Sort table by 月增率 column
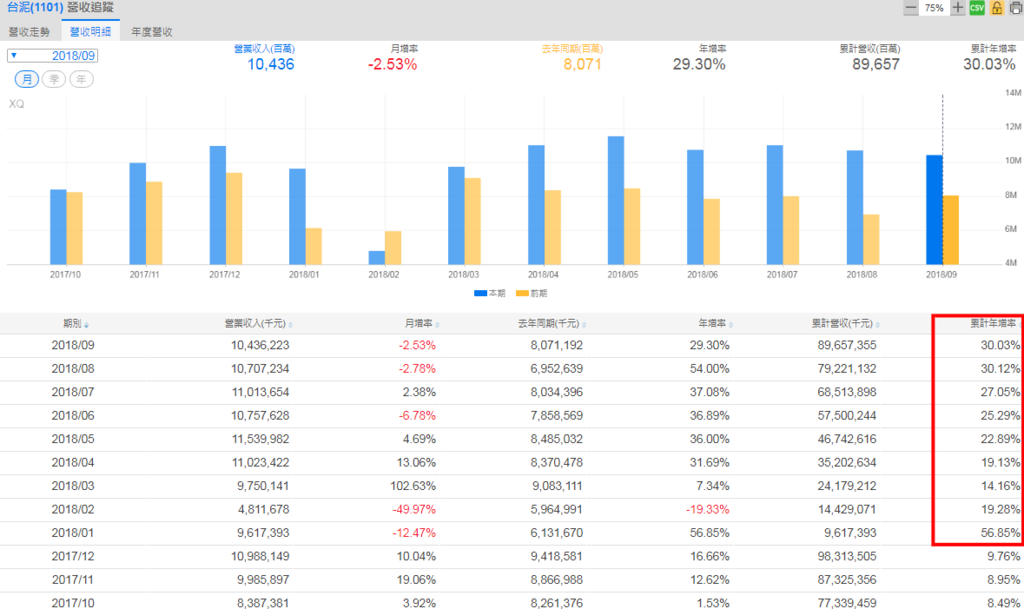Screen dimensions: 1024x609 [422, 324]
